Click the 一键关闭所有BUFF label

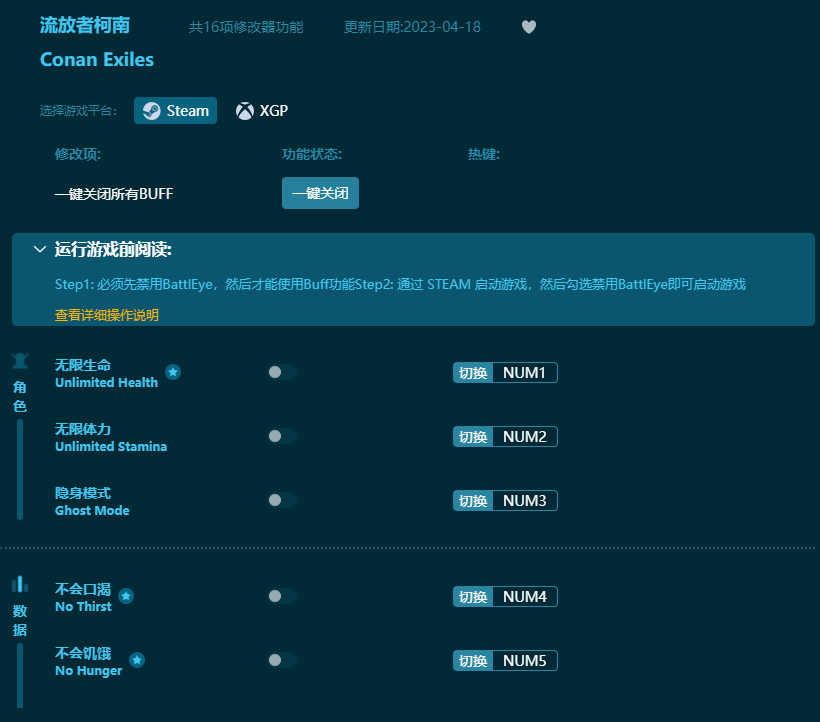[114, 194]
